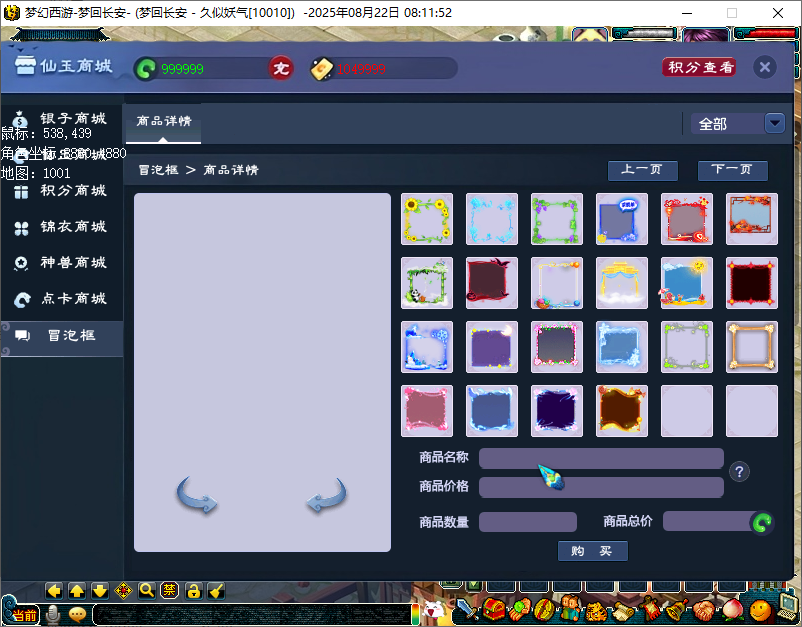Screen dimensions: 802x627
Task: Pick the beach sun bubble frame
Action: pos(687,283)
